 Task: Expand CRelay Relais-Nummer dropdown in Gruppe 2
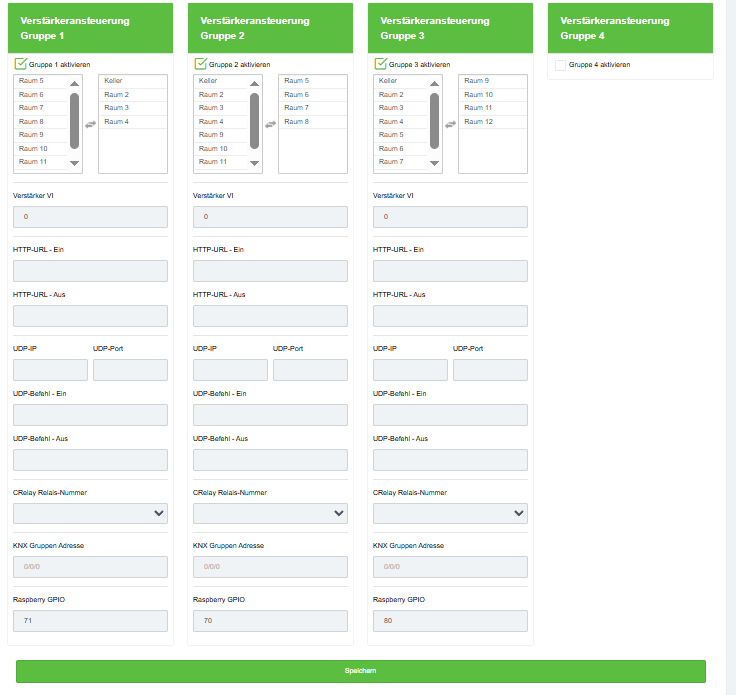270,513
